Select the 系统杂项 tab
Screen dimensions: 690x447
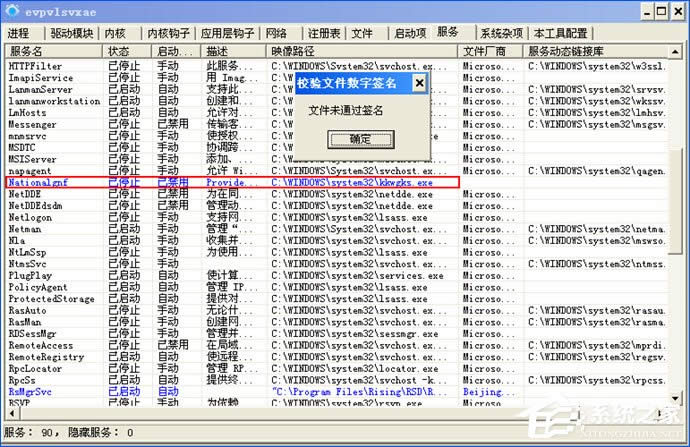click(x=499, y=33)
